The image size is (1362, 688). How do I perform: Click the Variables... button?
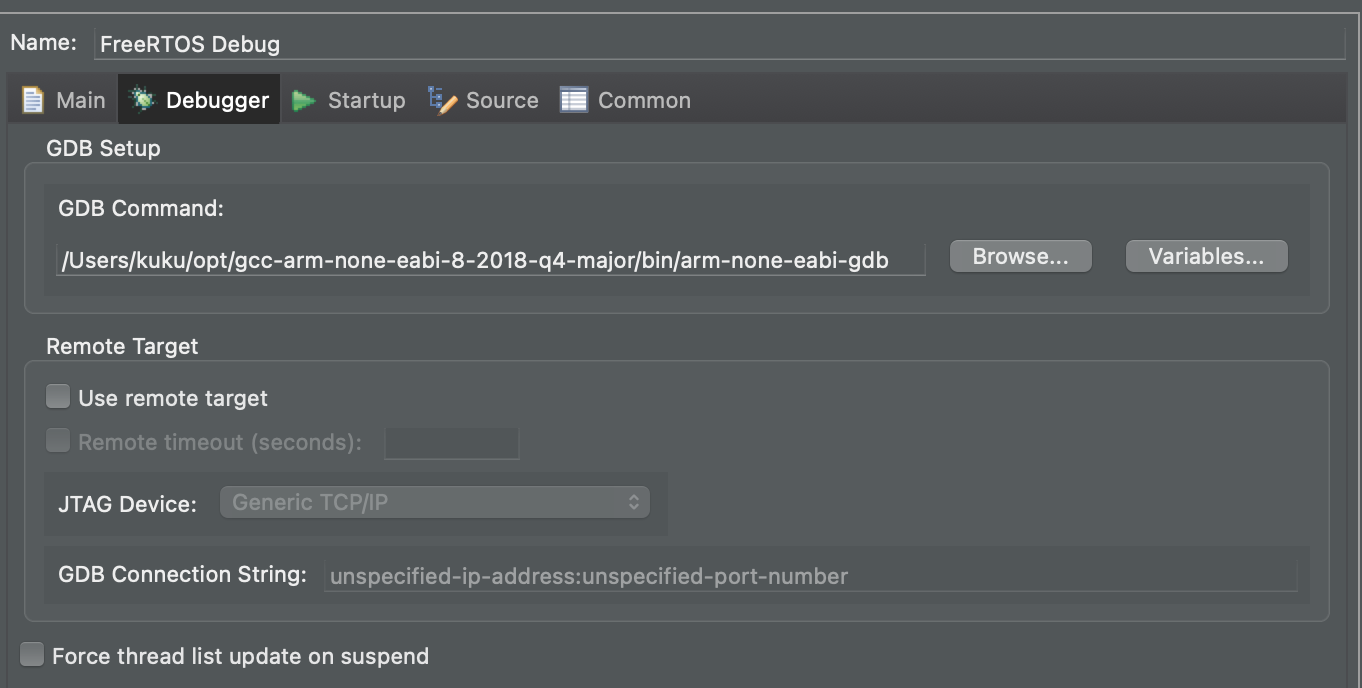pos(1206,256)
